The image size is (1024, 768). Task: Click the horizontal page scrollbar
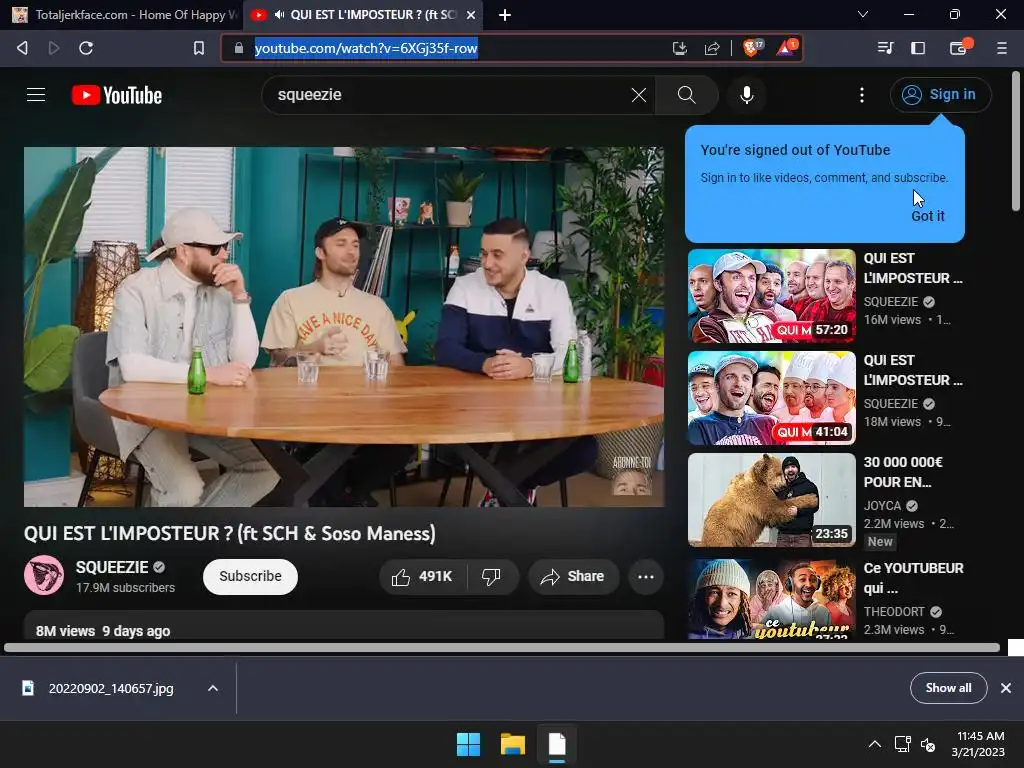502,648
